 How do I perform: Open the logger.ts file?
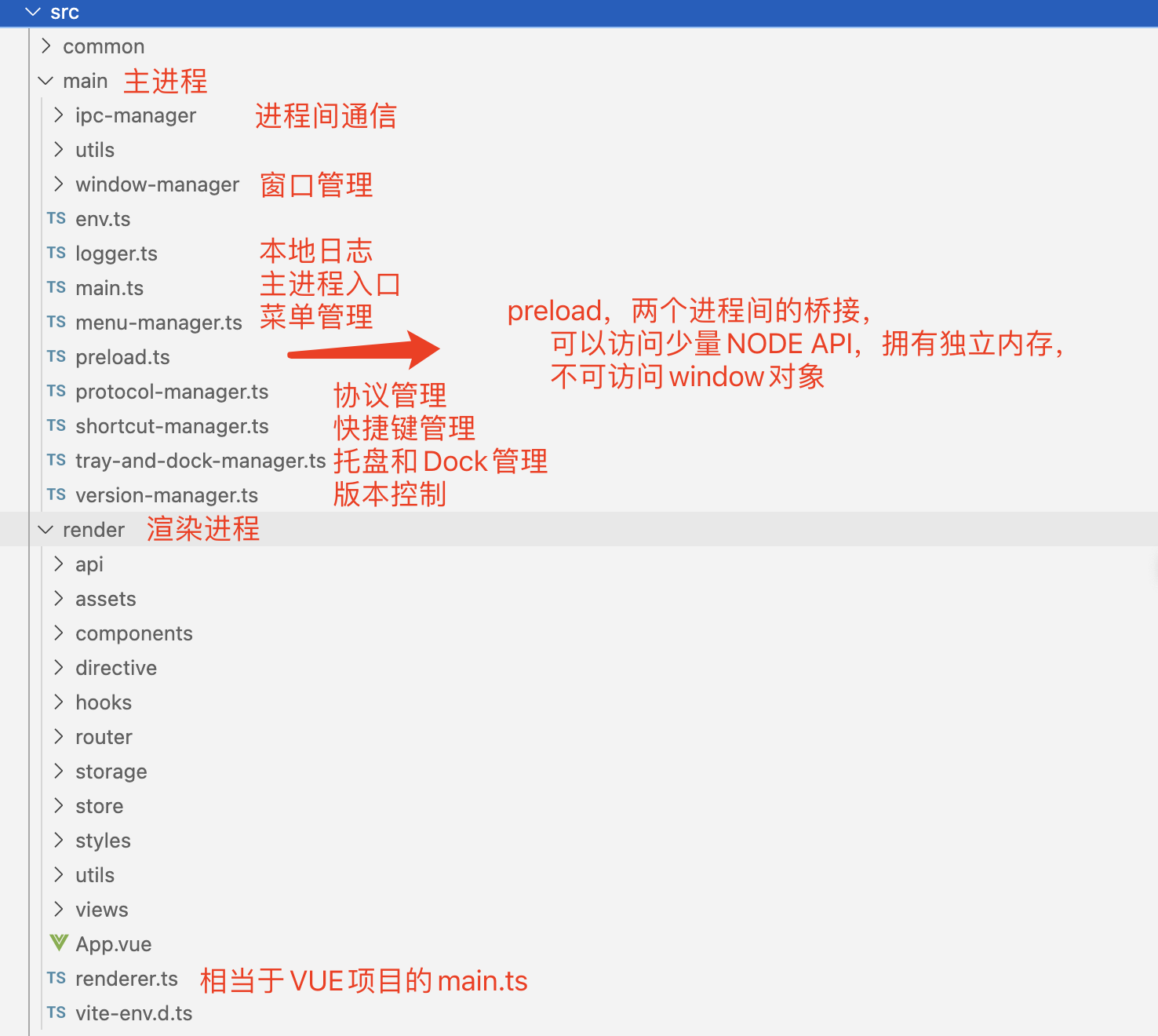[116, 254]
